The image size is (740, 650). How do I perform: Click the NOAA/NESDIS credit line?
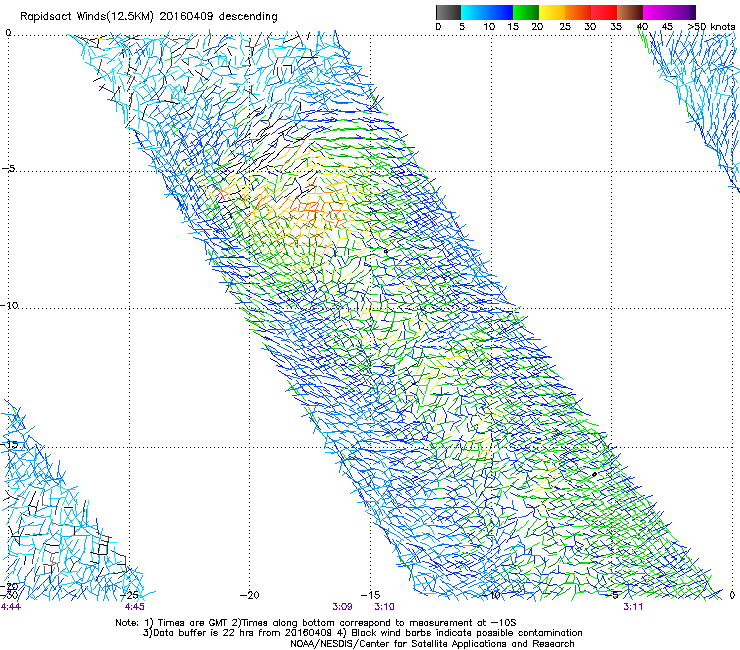[432, 644]
